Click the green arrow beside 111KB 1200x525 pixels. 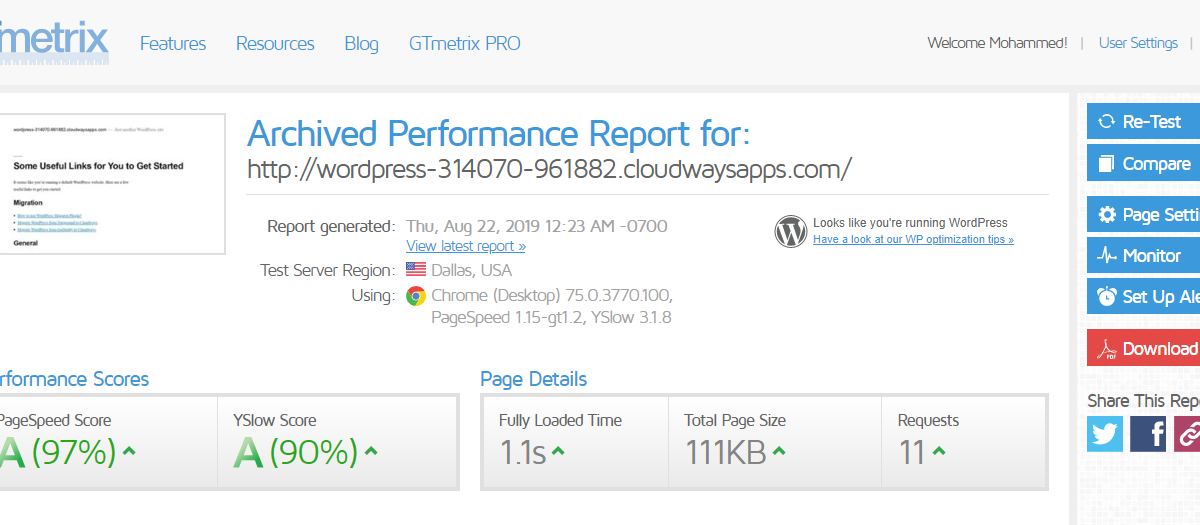coord(779,451)
